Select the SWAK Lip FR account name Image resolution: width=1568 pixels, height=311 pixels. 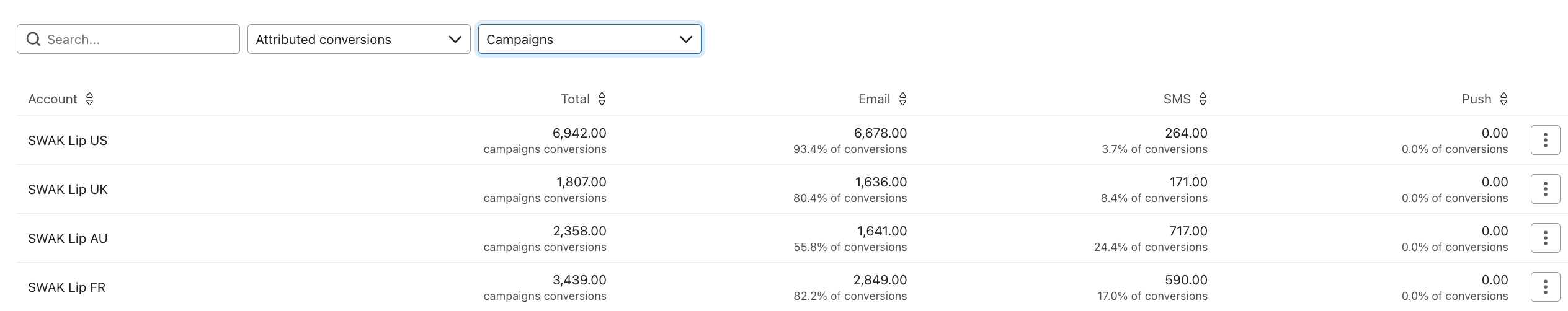tap(67, 287)
